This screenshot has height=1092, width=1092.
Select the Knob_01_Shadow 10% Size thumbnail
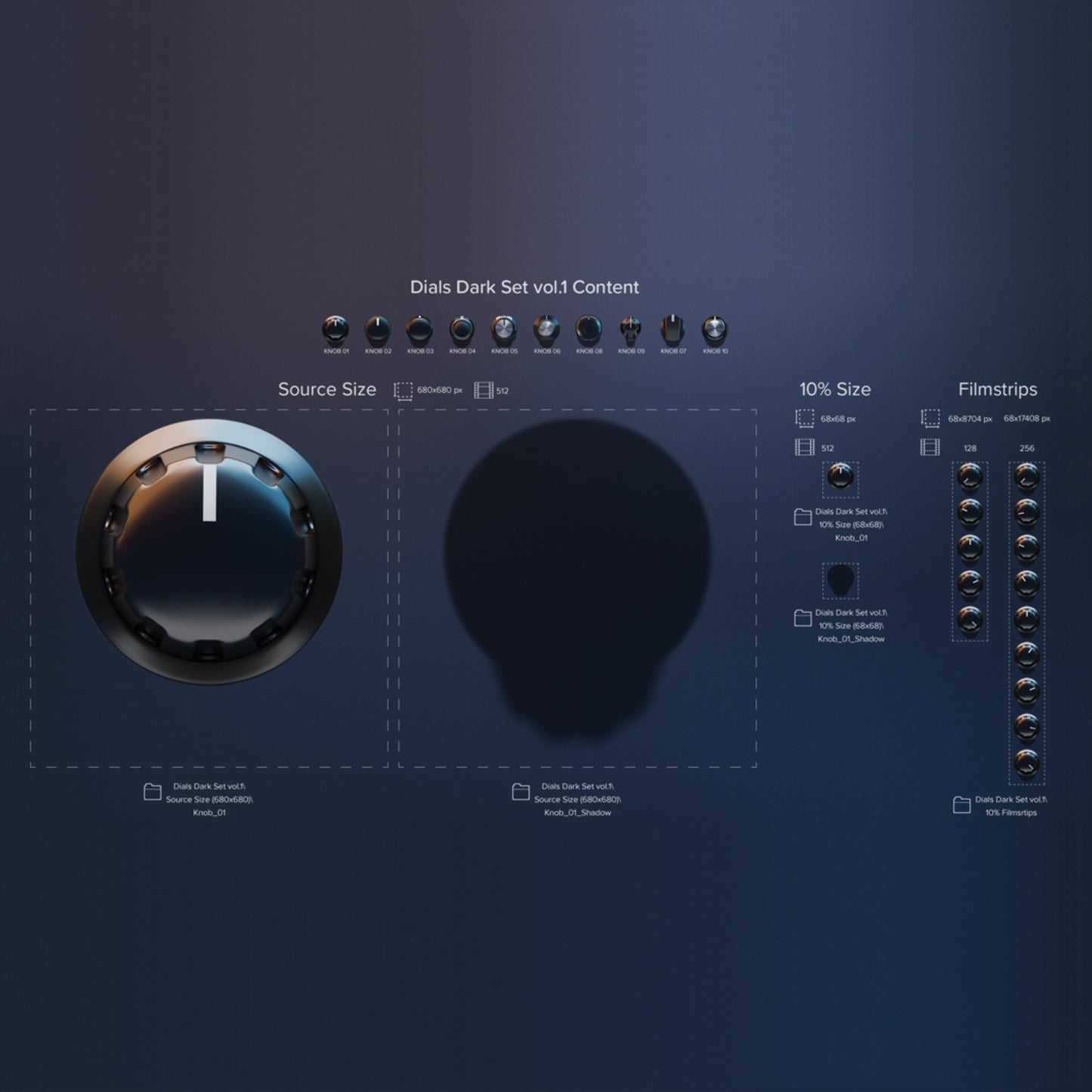tap(840, 582)
